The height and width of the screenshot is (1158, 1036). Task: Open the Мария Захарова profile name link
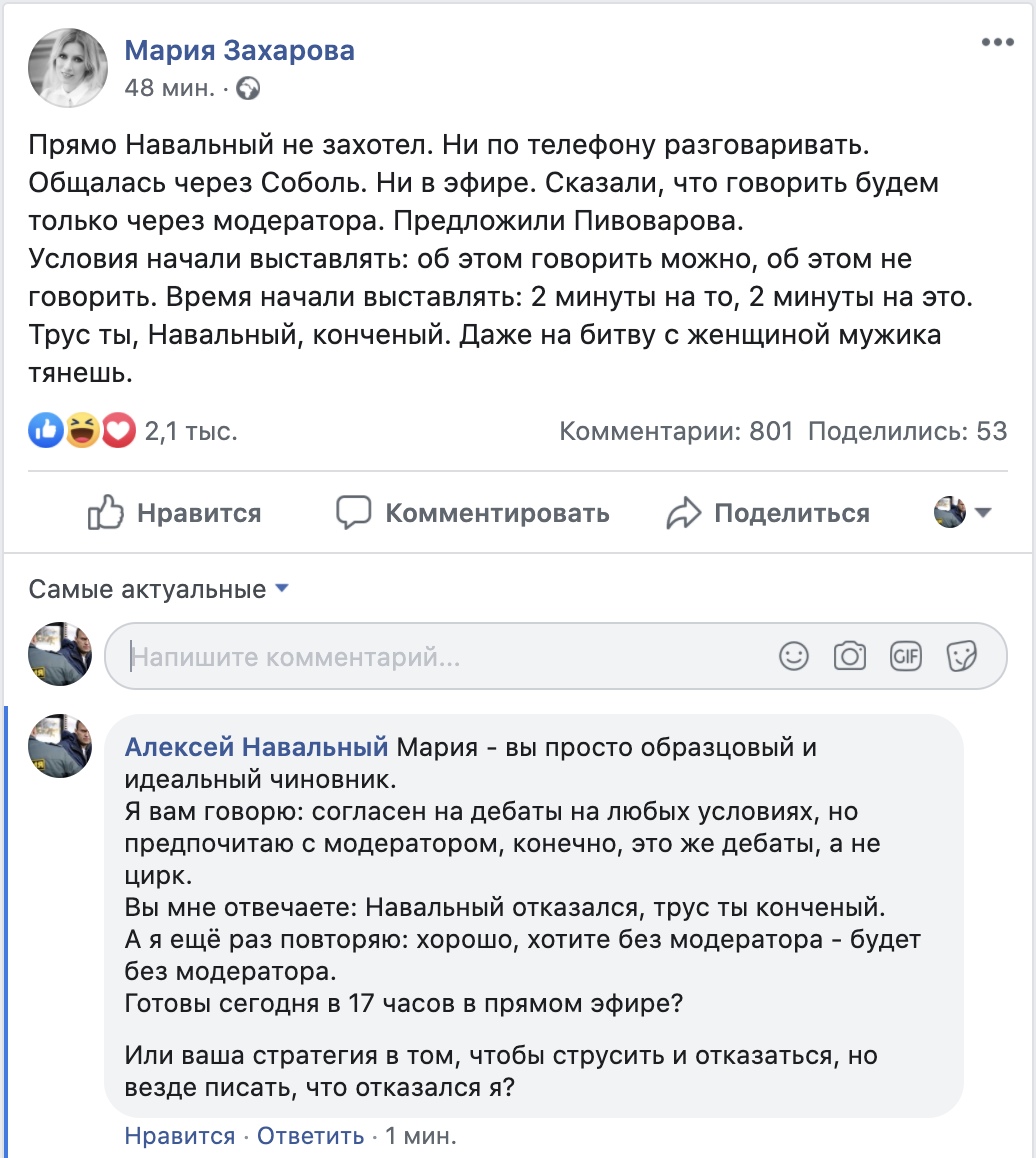click(239, 50)
